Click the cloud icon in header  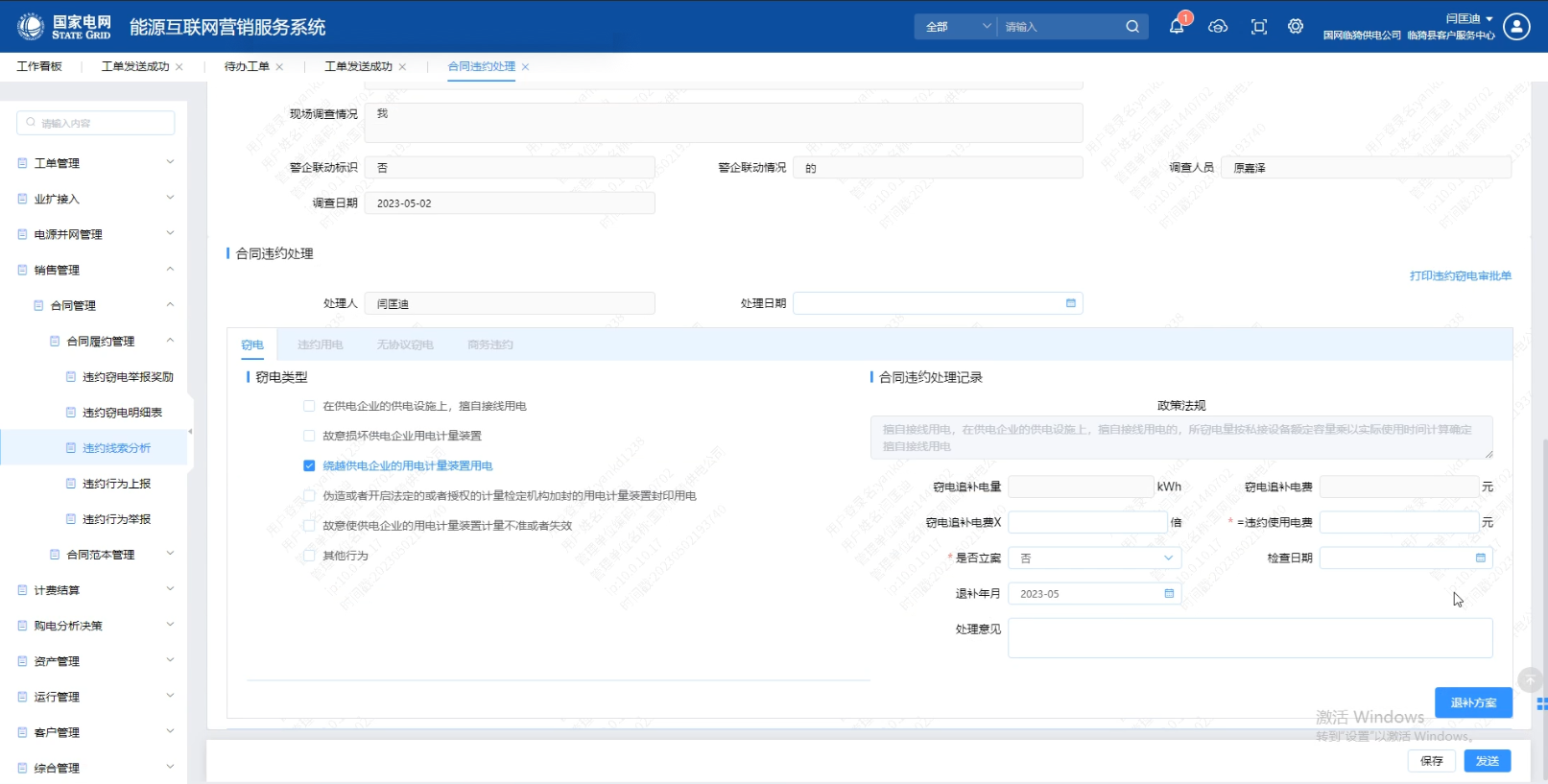(x=1218, y=27)
